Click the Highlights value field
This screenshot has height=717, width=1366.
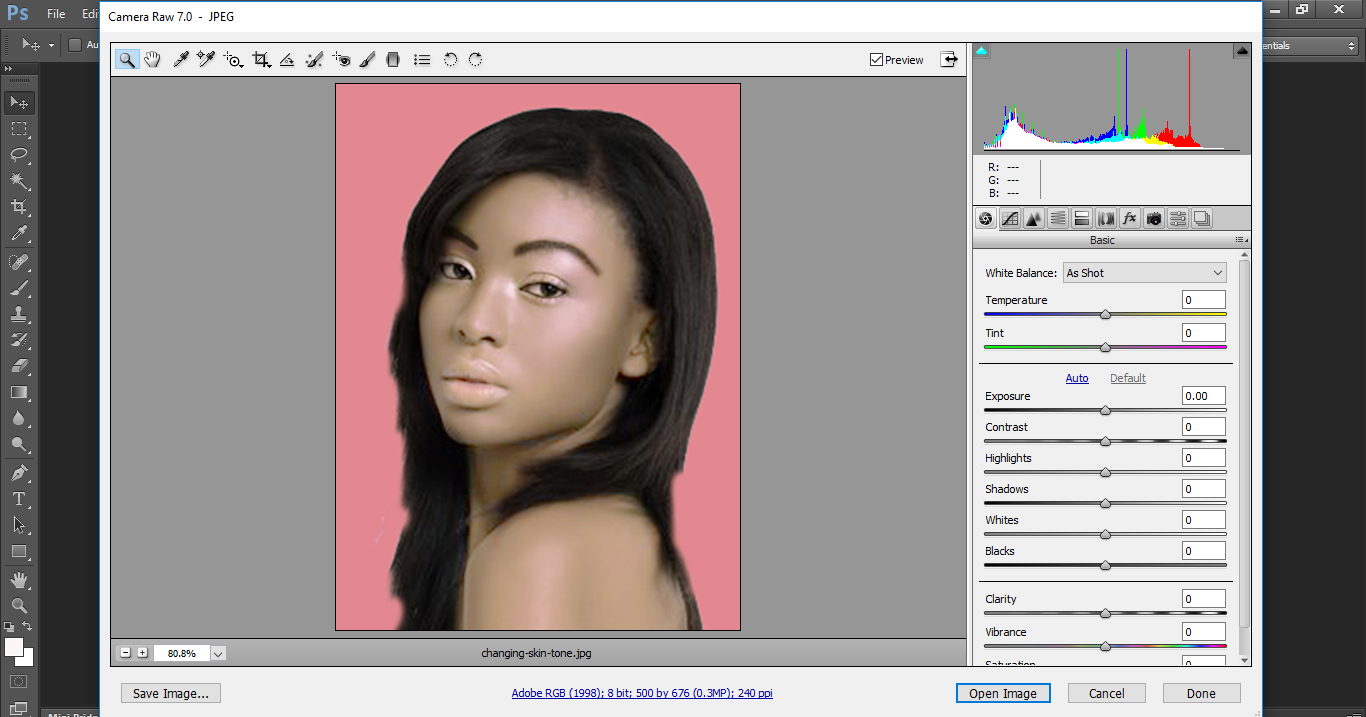(x=1203, y=458)
